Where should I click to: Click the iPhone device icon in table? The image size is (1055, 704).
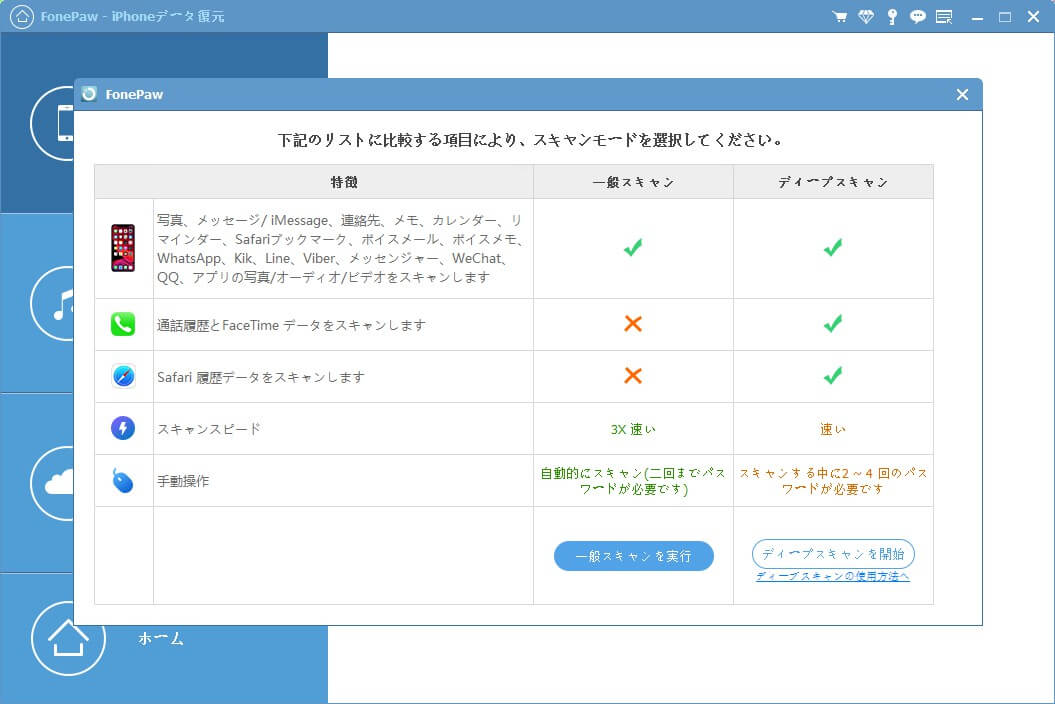(x=123, y=248)
